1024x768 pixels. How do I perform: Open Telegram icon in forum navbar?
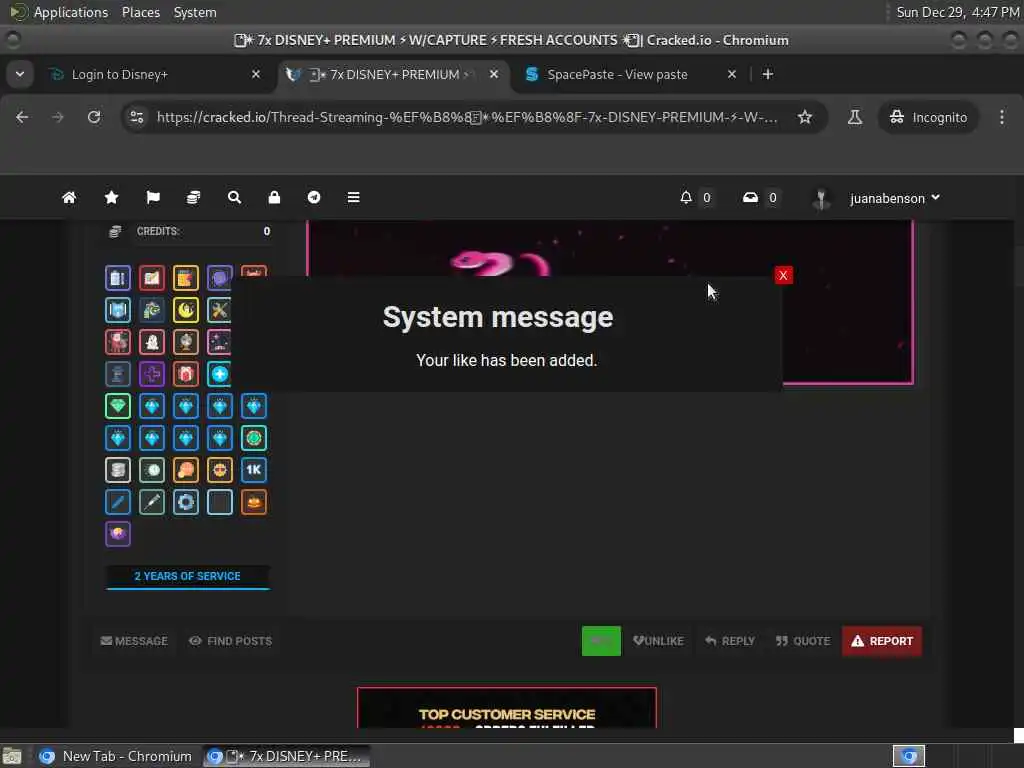click(x=314, y=197)
